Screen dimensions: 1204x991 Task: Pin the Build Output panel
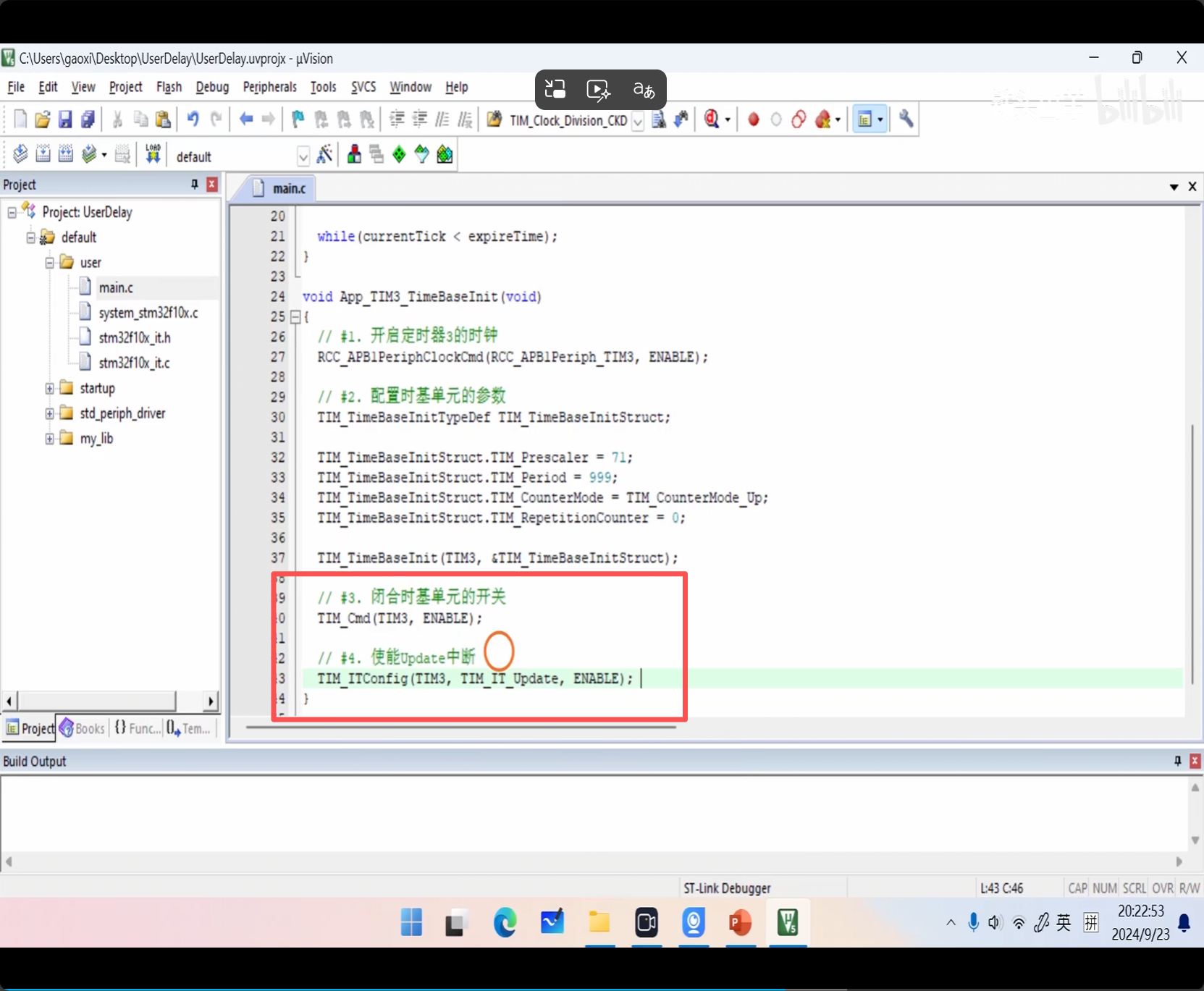(x=1178, y=761)
